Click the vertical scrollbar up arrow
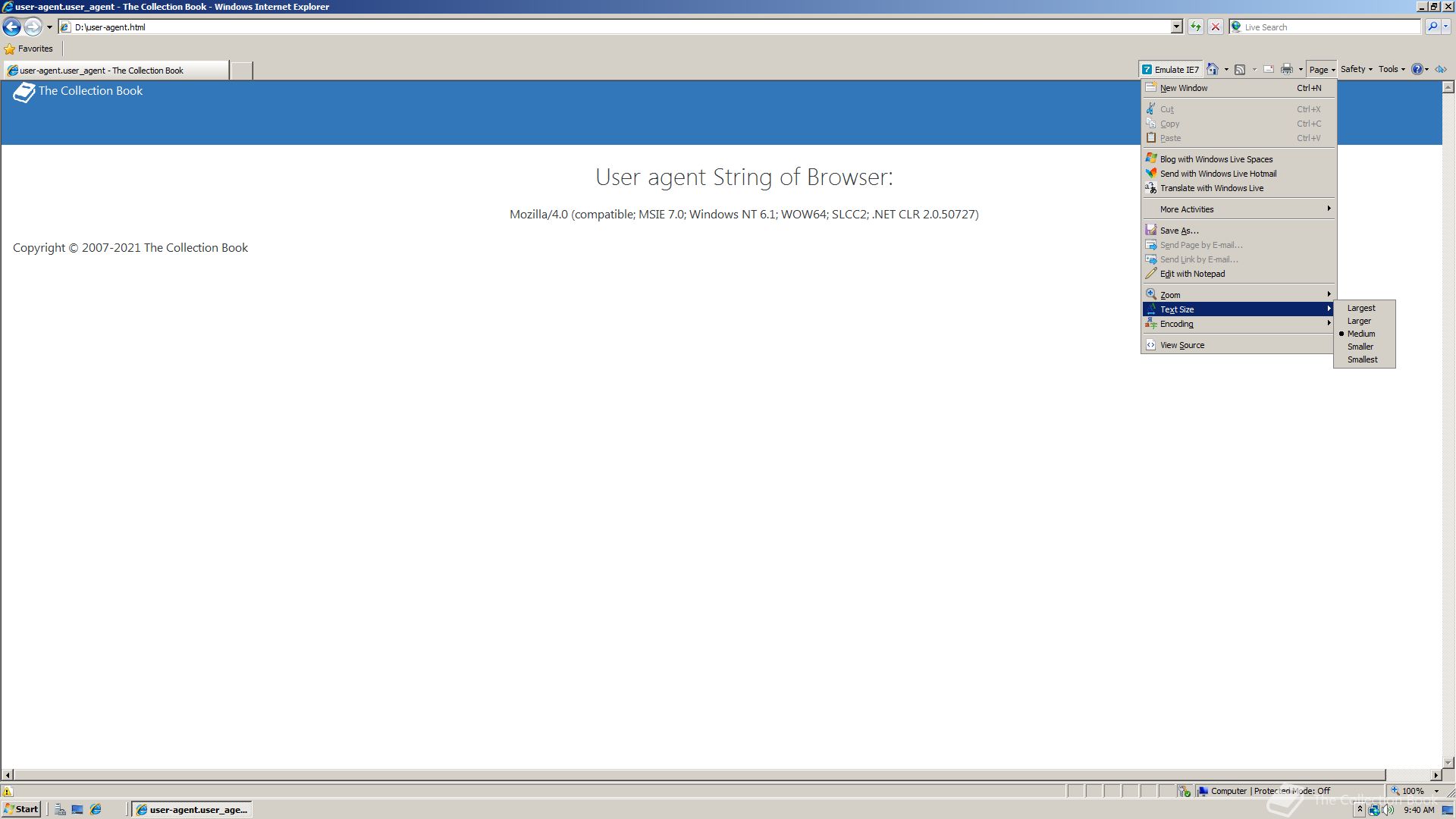Image resolution: width=1456 pixels, height=819 pixels. [x=1448, y=88]
